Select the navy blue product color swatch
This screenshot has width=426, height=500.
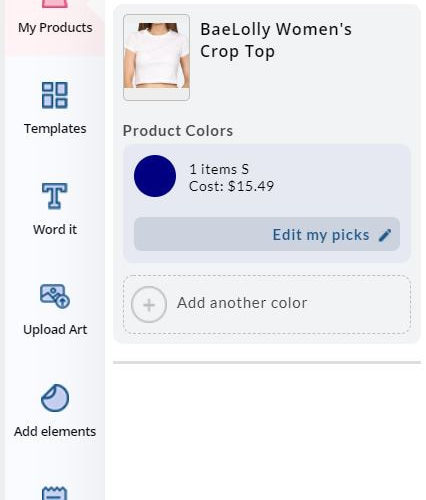[155, 176]
